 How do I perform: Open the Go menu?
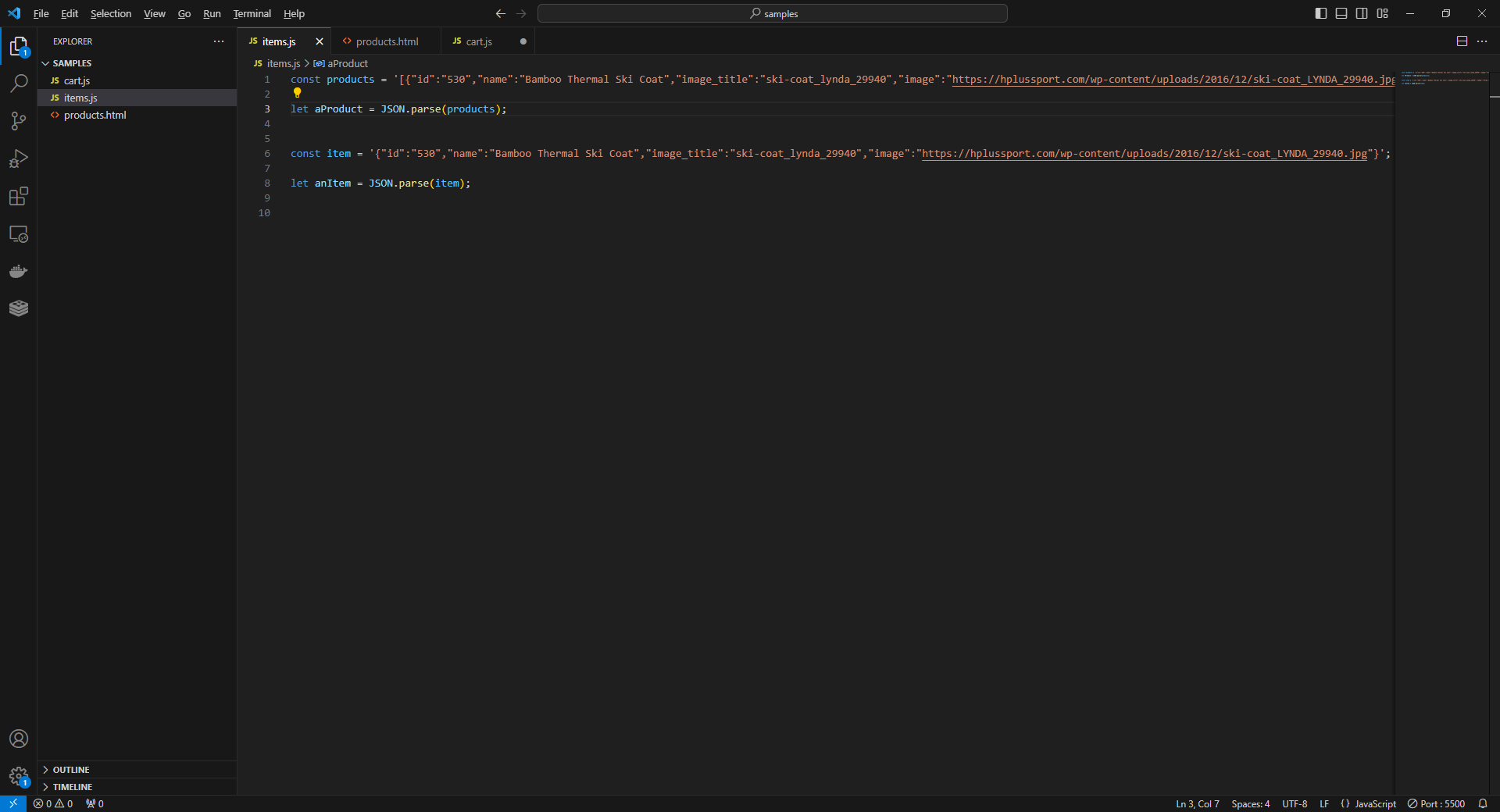(184, 13)
